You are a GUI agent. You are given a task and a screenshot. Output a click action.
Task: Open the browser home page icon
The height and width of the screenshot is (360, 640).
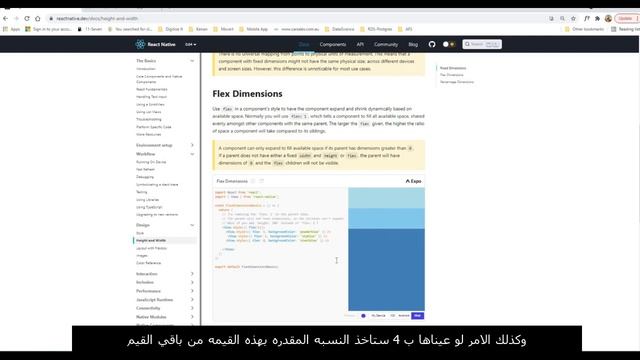(38, 18)
